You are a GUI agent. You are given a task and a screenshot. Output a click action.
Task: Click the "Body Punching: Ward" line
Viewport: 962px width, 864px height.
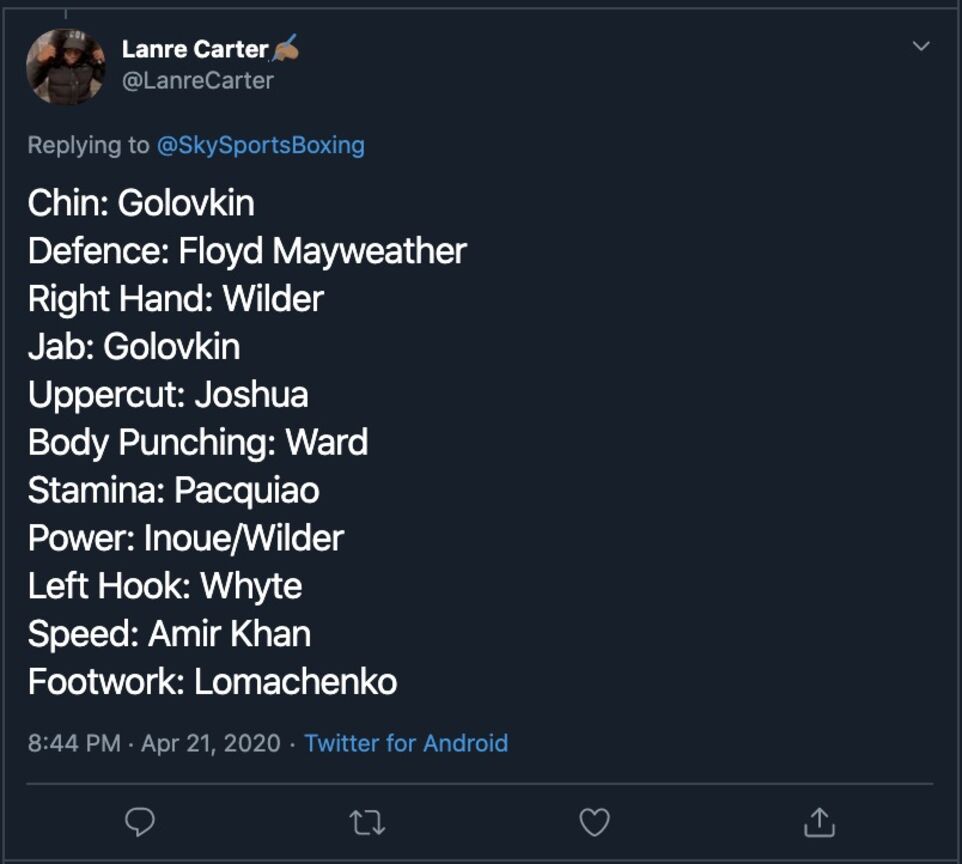(x=198, y=442)
